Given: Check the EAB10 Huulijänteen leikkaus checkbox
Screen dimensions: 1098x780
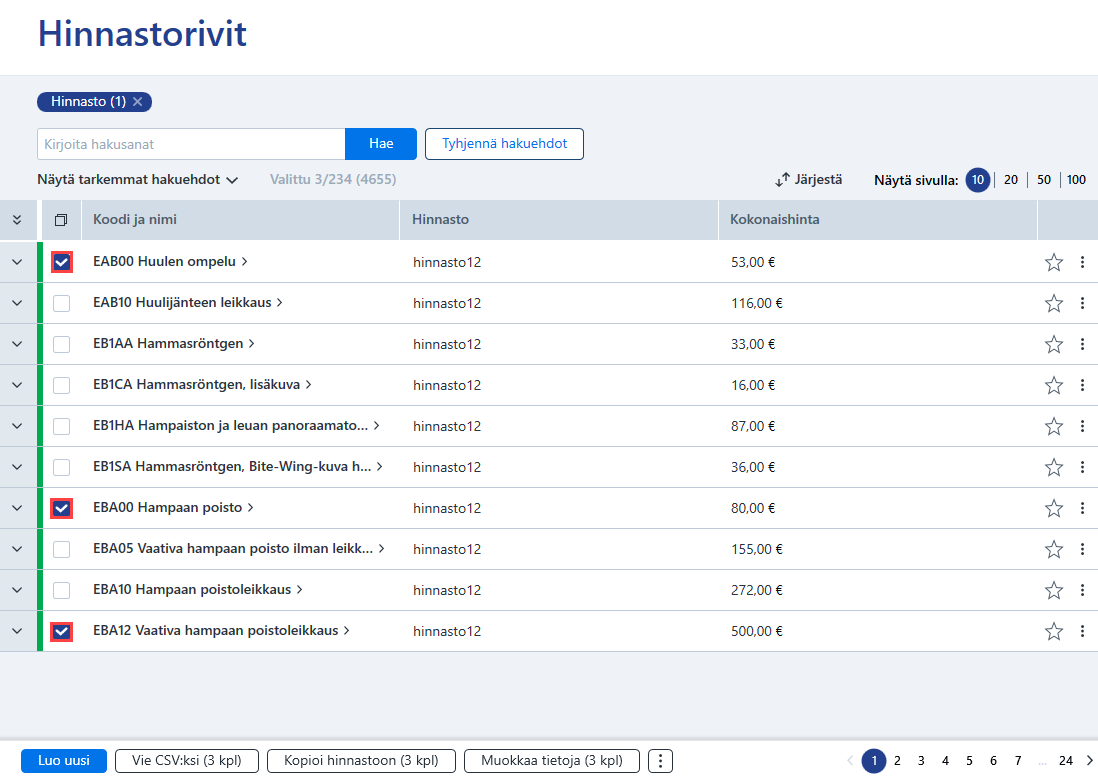Looking at the screenshot, I should [x=62, y=303].
